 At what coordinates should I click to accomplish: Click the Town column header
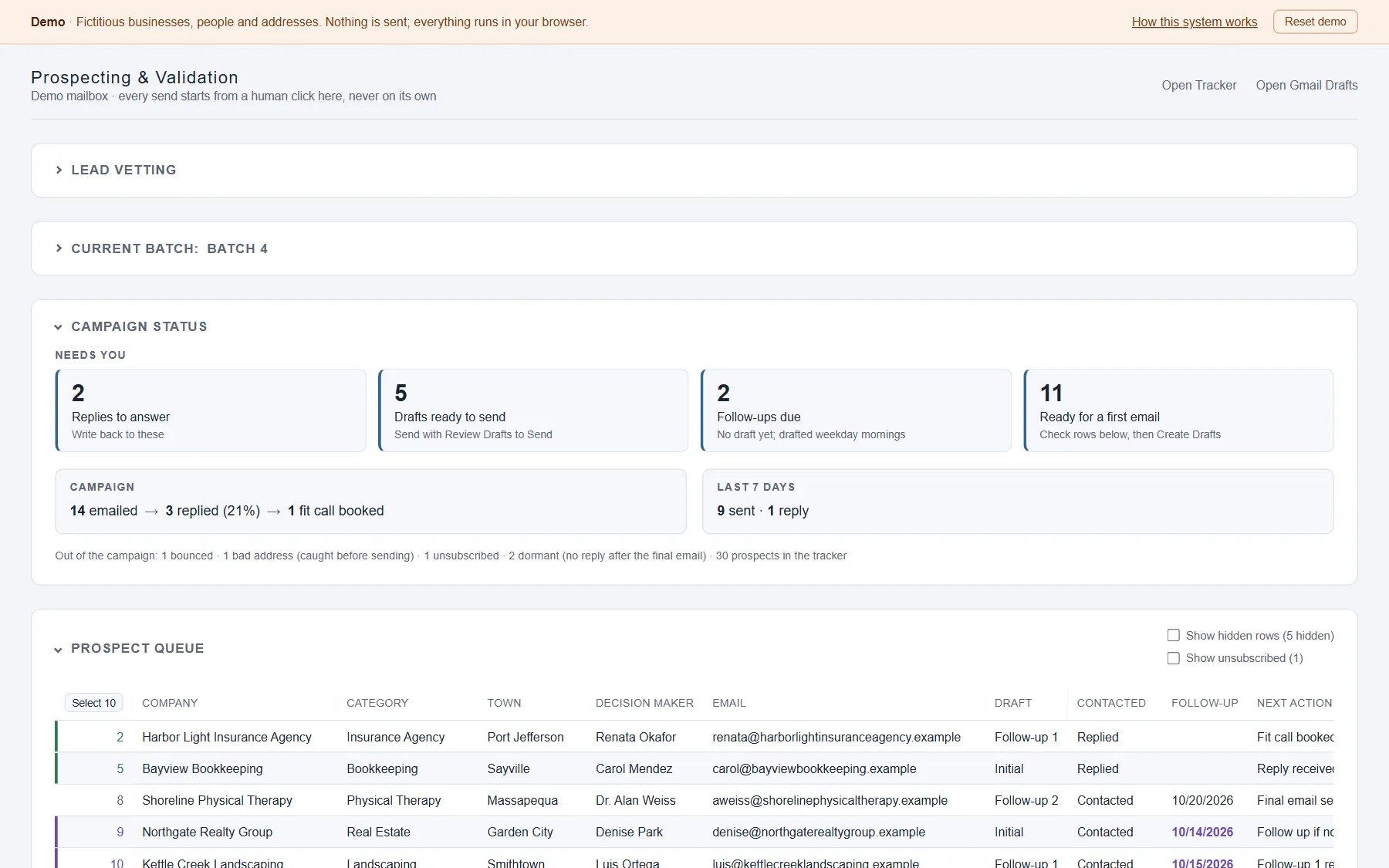[504, 703]
